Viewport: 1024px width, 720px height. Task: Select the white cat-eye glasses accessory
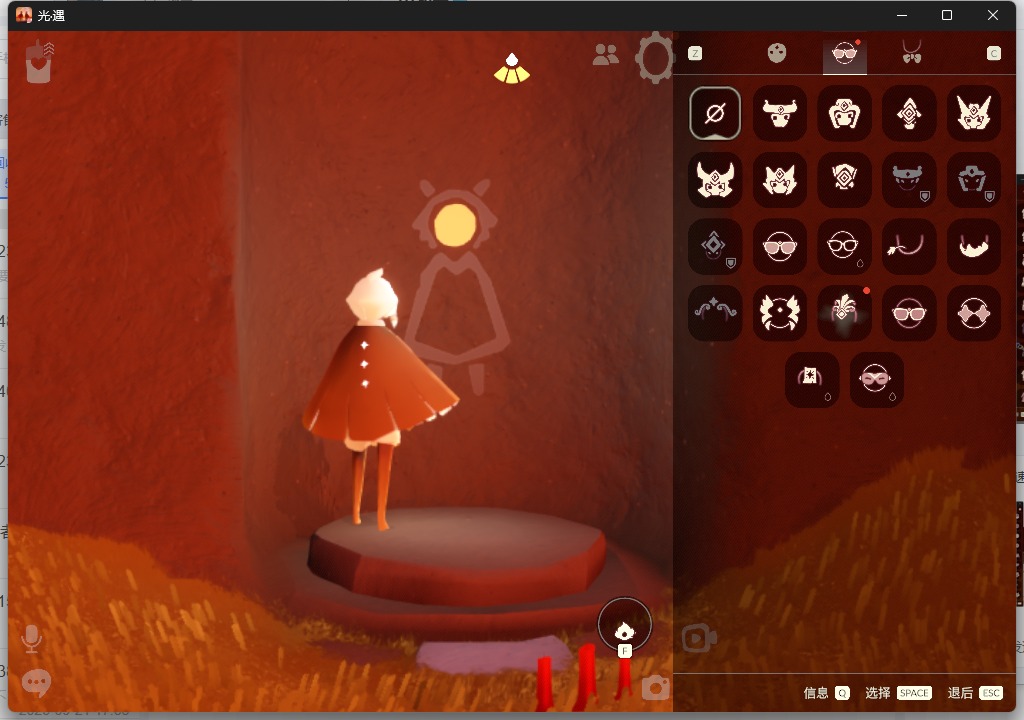click(844, 246)
